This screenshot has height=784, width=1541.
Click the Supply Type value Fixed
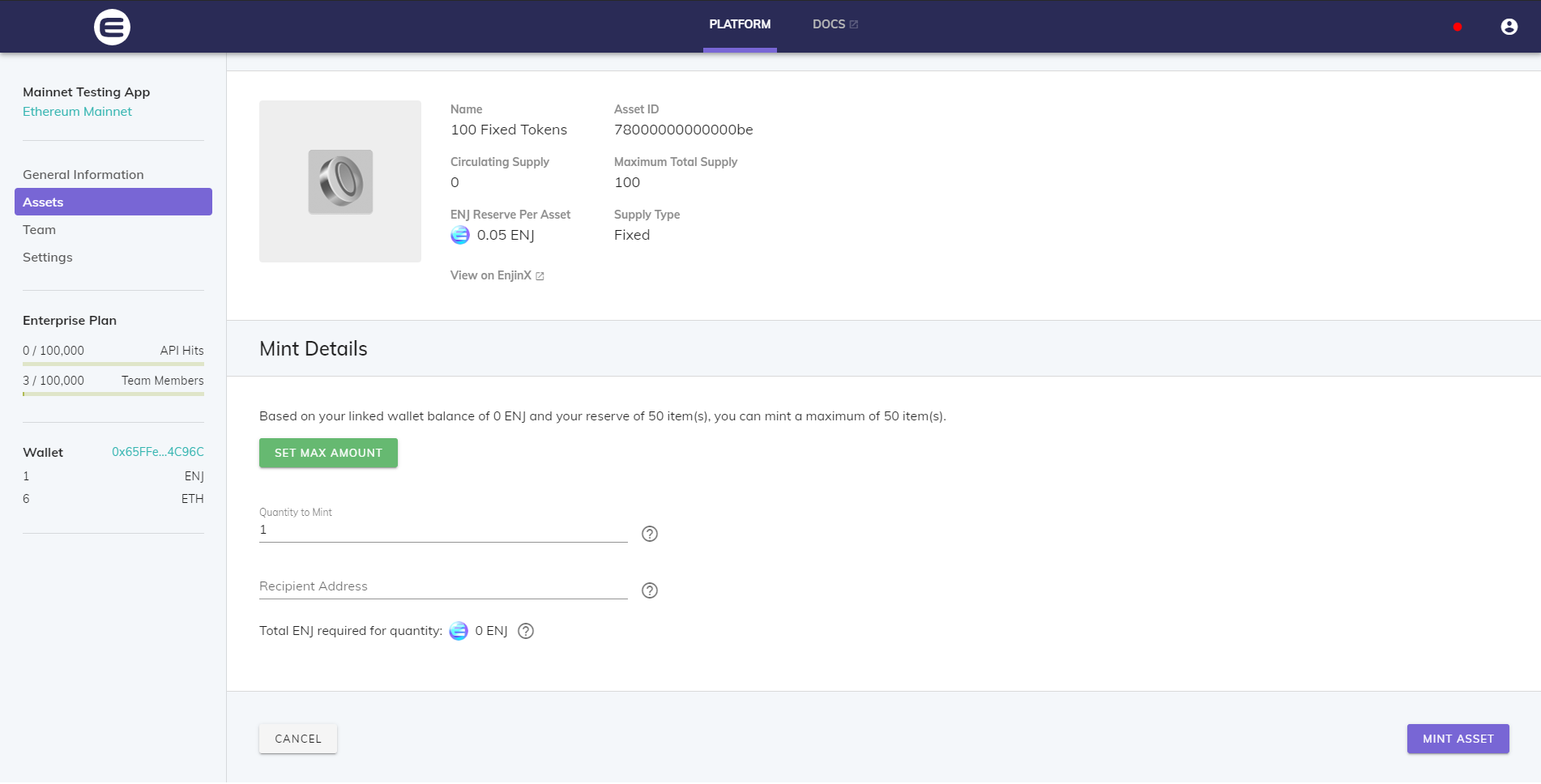pyautogui.click(x=632, y=235)
